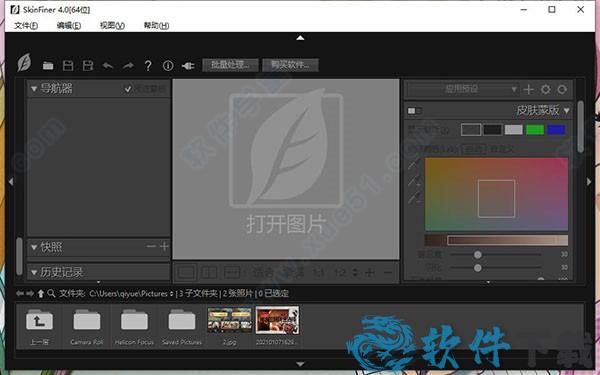Image resolution: width=600 pixels, height=375 pixels.
Task: Click the 购买软件 button
Action: [290, 65]
